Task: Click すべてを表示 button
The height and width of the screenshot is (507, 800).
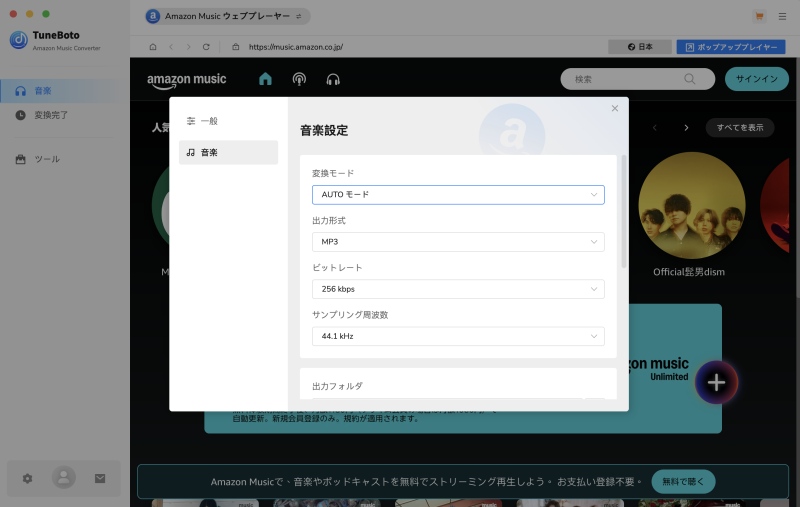Action: click(740, 128)
